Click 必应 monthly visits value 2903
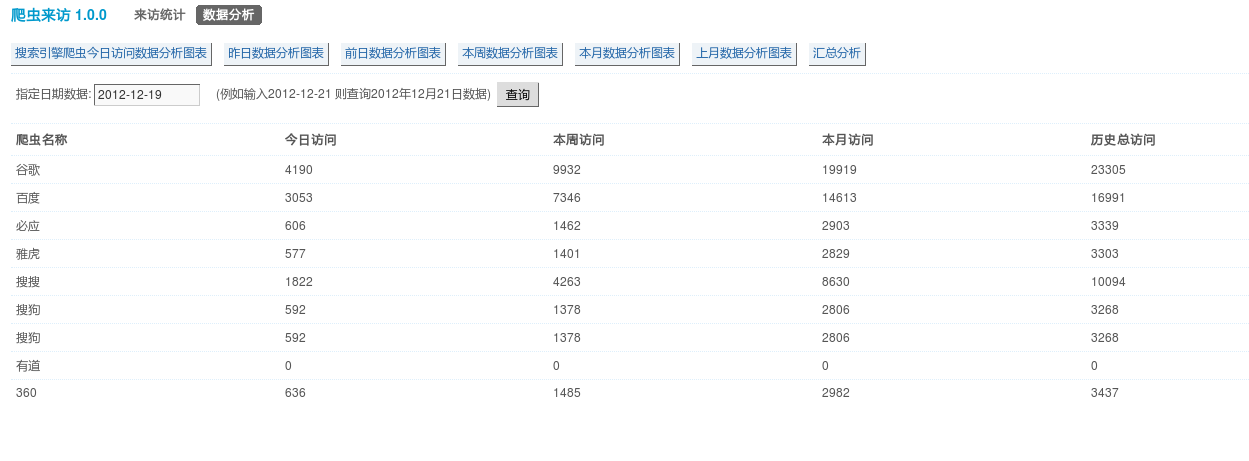 836,226
